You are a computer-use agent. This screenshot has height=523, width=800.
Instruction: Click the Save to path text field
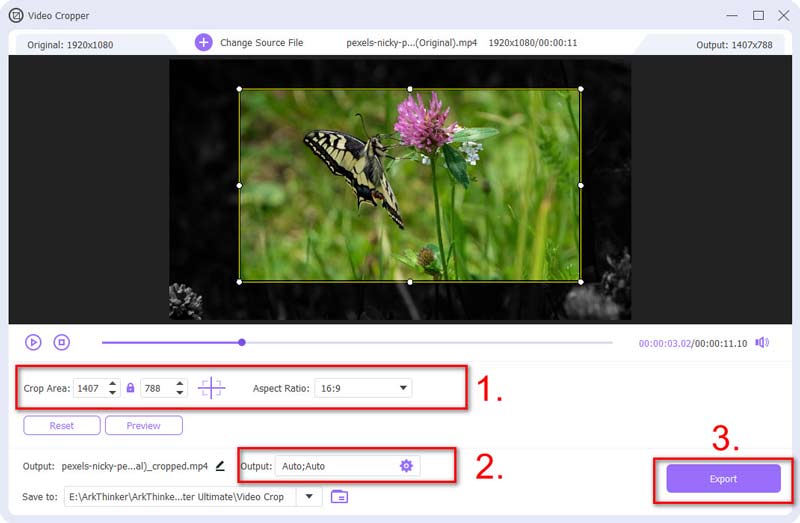pyautogui.click(x=180, y=496)
